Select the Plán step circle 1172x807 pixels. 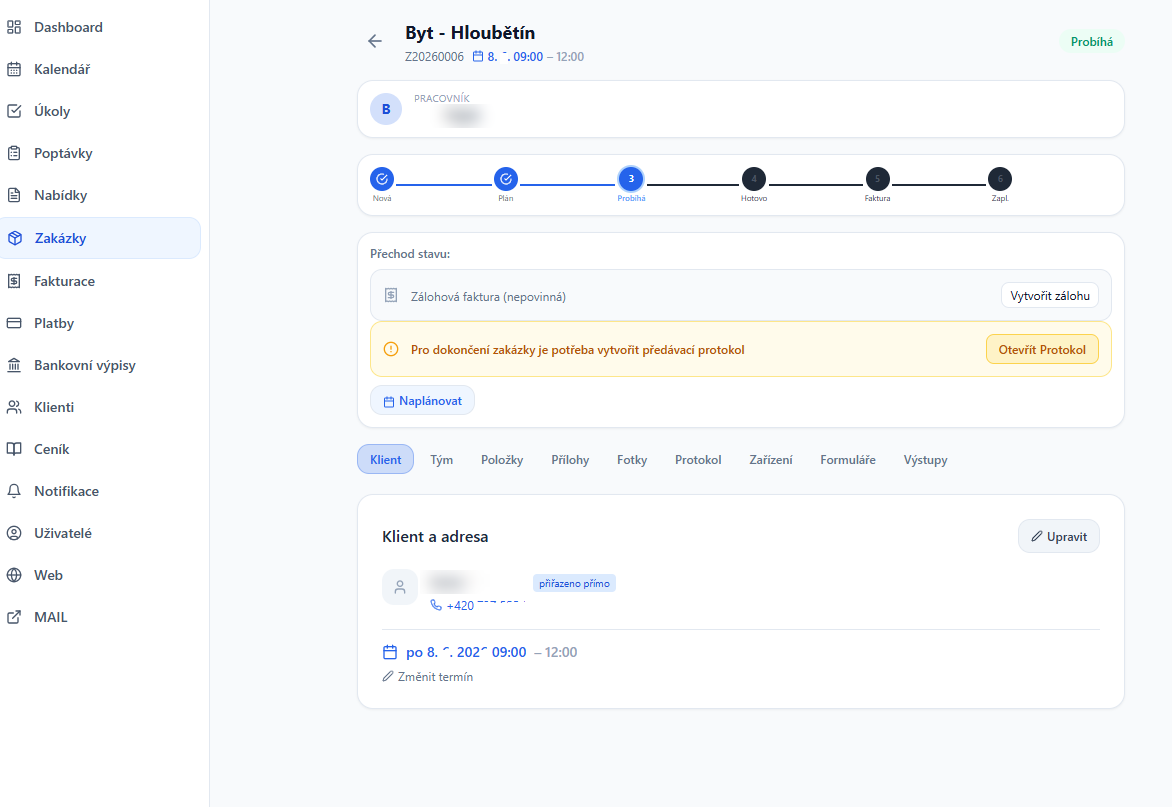(506, 179)
